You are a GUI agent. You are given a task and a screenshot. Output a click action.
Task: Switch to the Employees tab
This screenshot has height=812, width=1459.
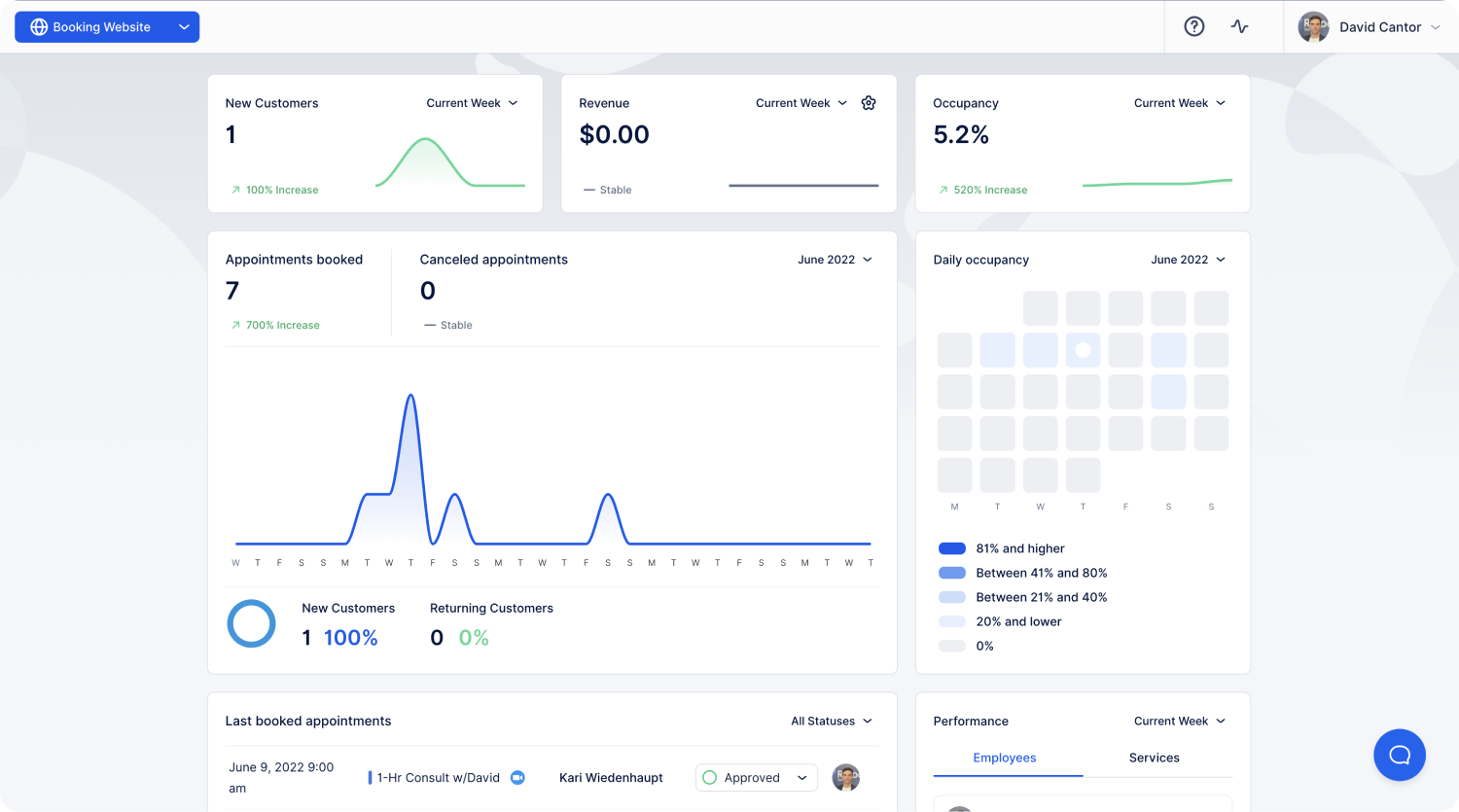click(1005, 759)
